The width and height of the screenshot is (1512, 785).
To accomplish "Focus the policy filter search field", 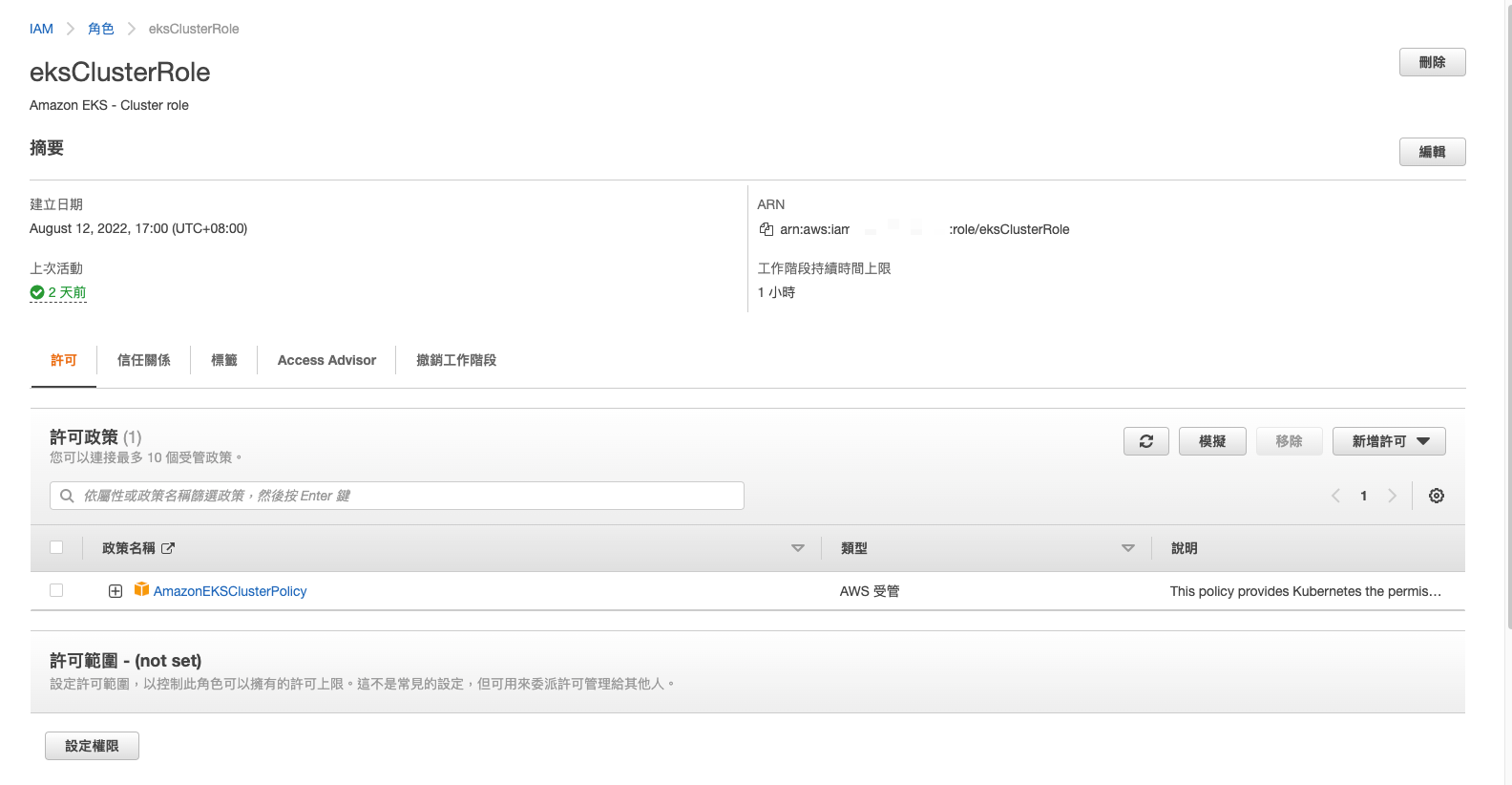I will [x=397, y=496].
